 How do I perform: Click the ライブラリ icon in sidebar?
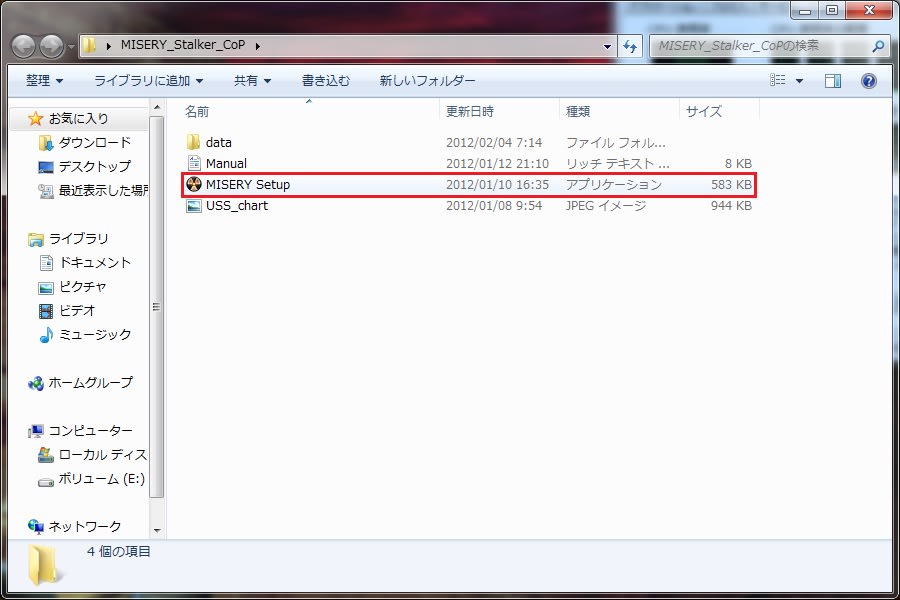click(36, 239)
